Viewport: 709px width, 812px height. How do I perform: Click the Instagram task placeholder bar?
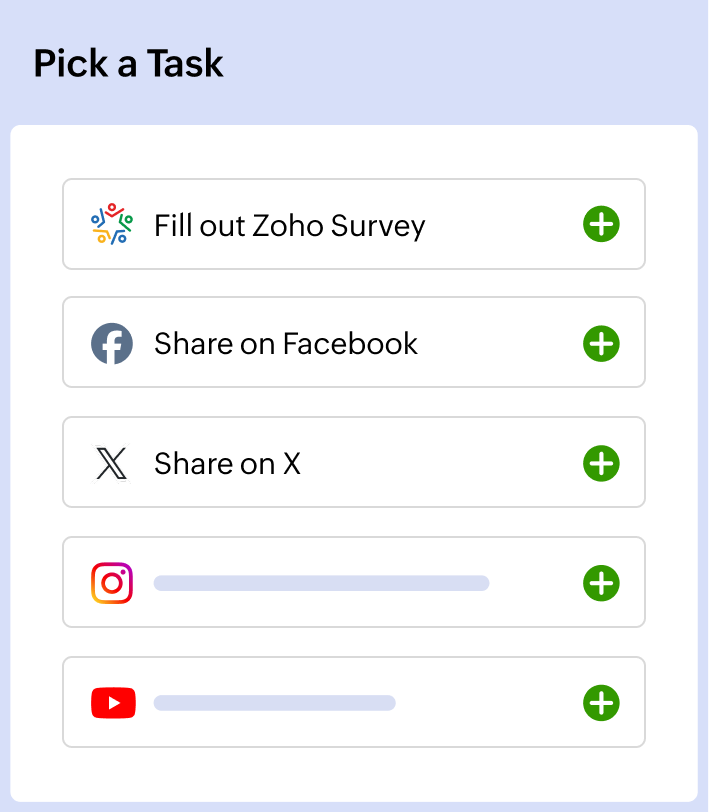tap(321, 583)
